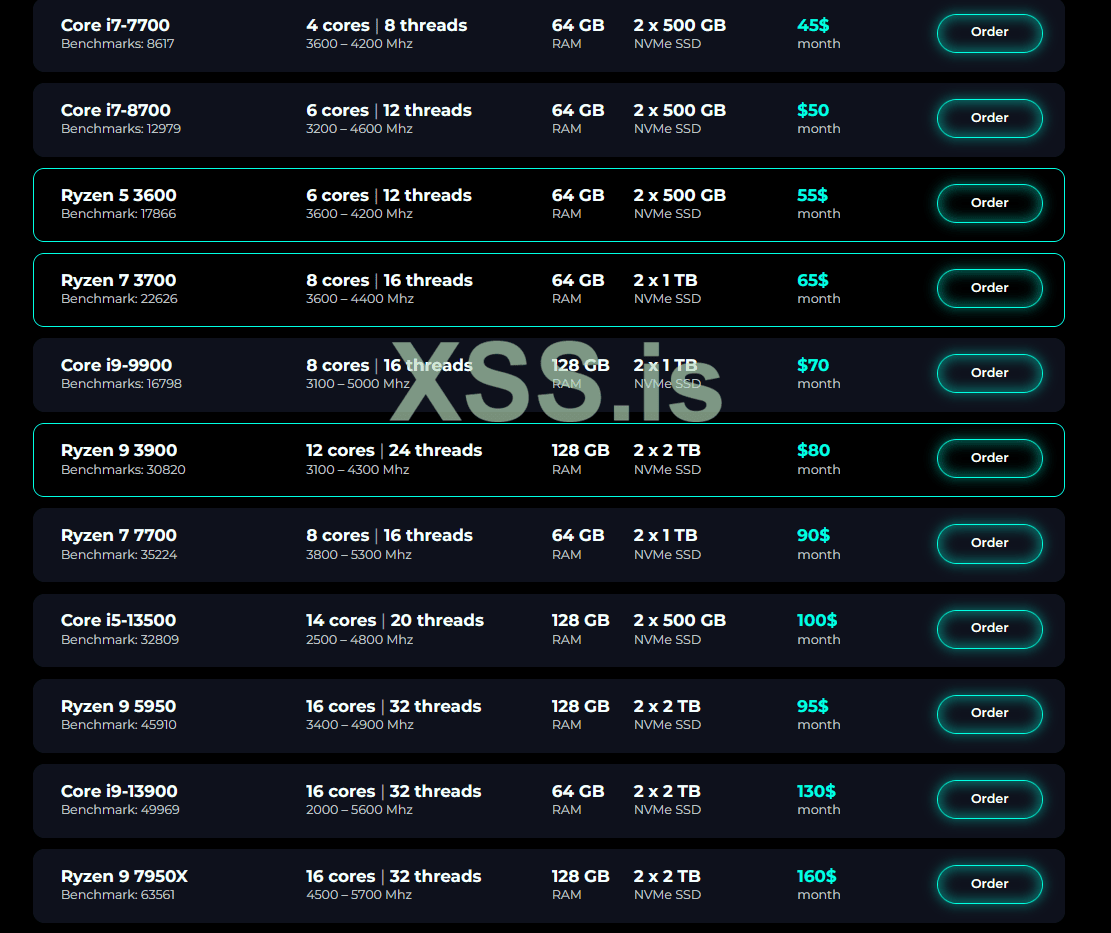Click the 130$ monthly price
The height and width of the screenshot is (933, 1111).
816,791
